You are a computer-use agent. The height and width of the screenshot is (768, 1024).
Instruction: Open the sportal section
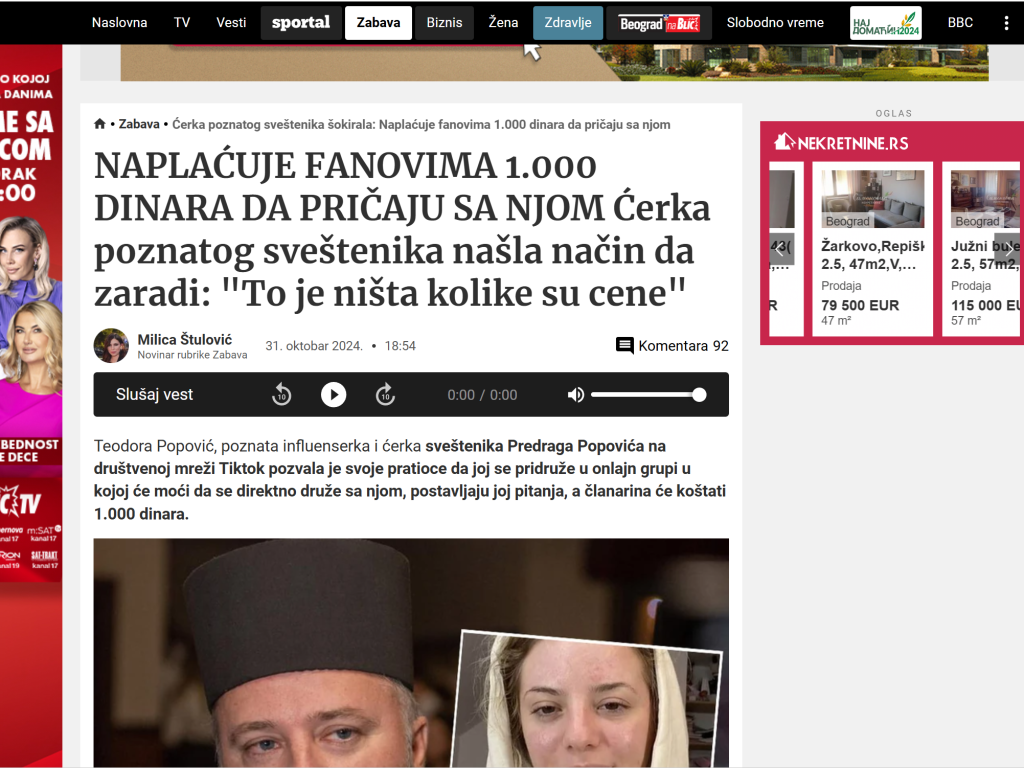[x=301, y=23]
